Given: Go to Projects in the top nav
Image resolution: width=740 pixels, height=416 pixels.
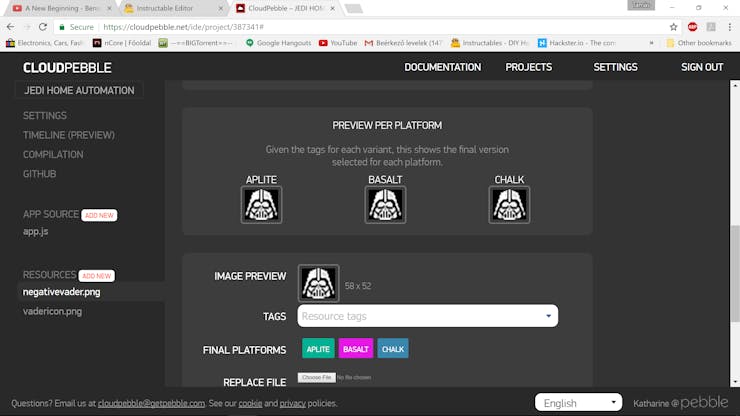Looking at the screenshot, I should coord(529,67).
